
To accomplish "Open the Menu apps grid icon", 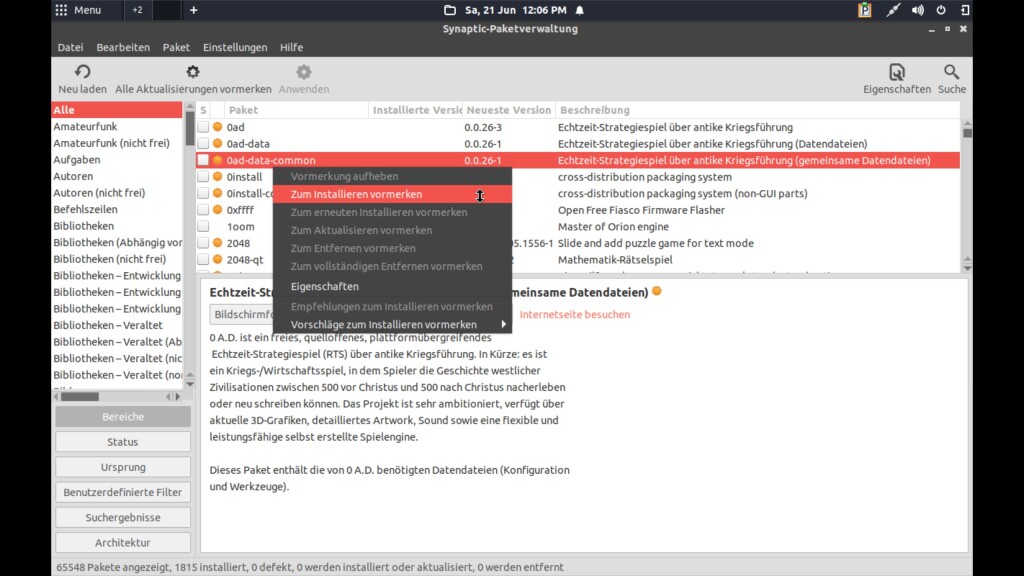I will pos(61,10).
